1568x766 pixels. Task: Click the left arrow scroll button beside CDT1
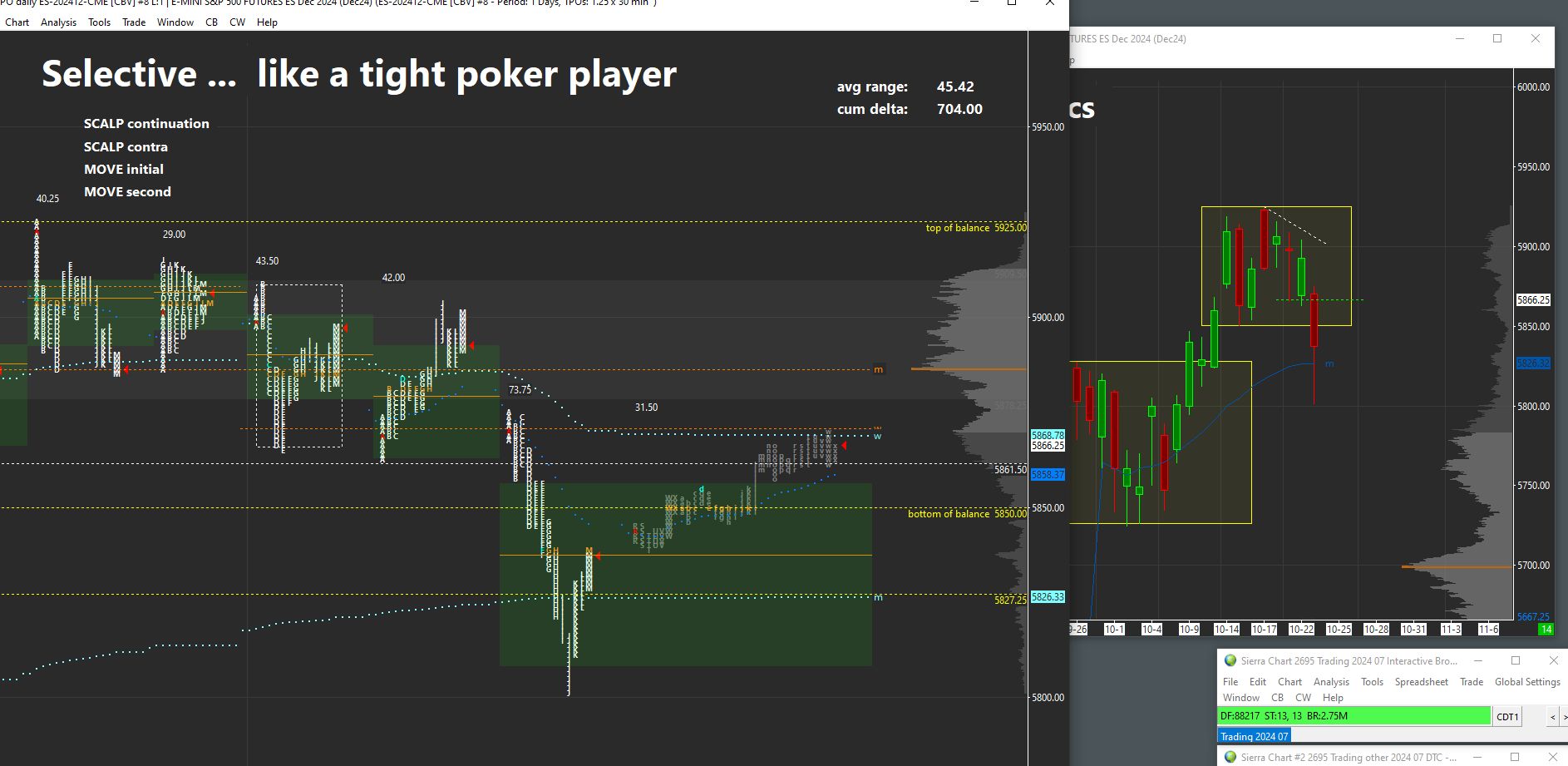pos(1552,716)
